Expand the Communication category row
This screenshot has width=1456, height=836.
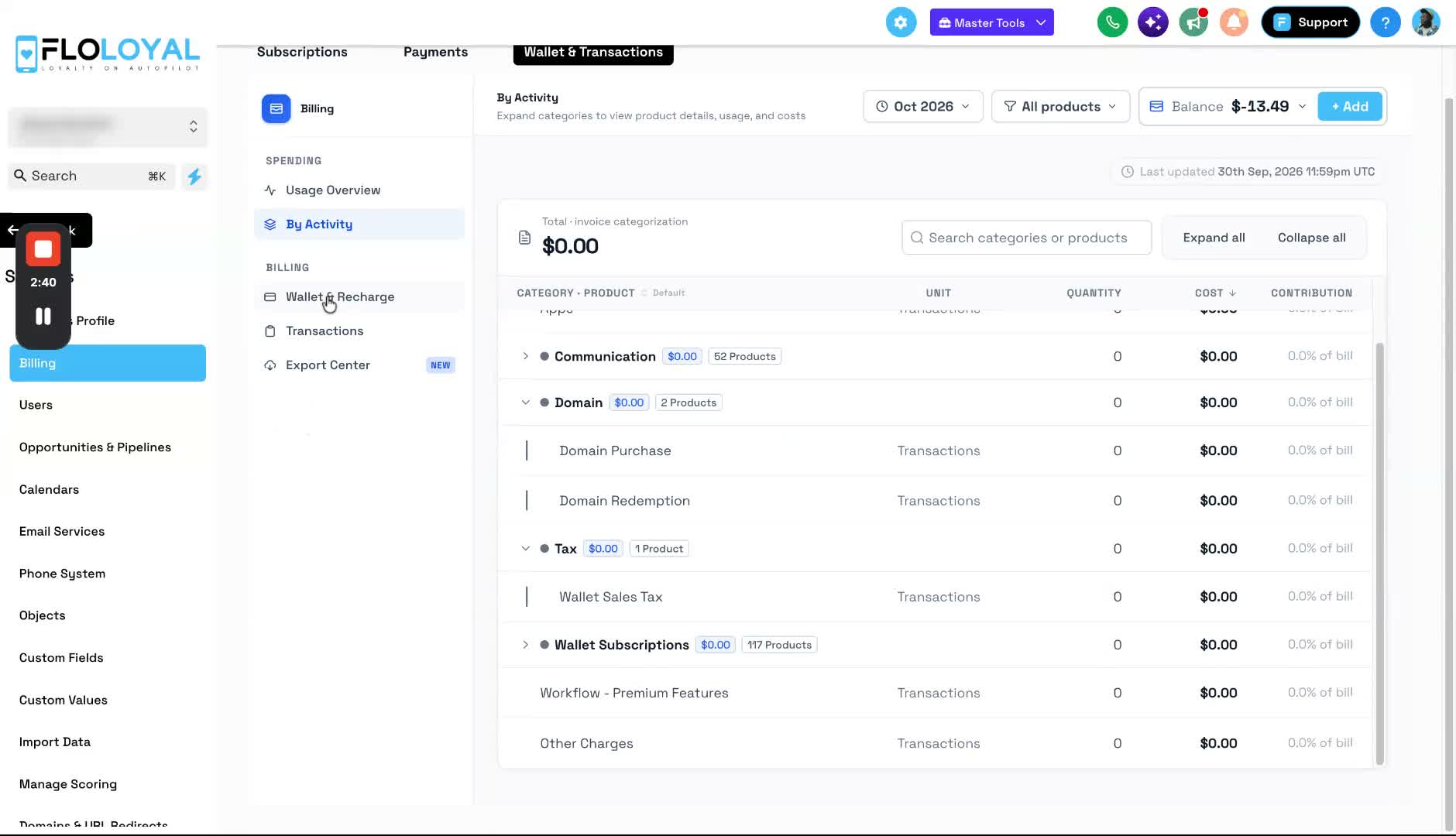(x=525, y=356)
